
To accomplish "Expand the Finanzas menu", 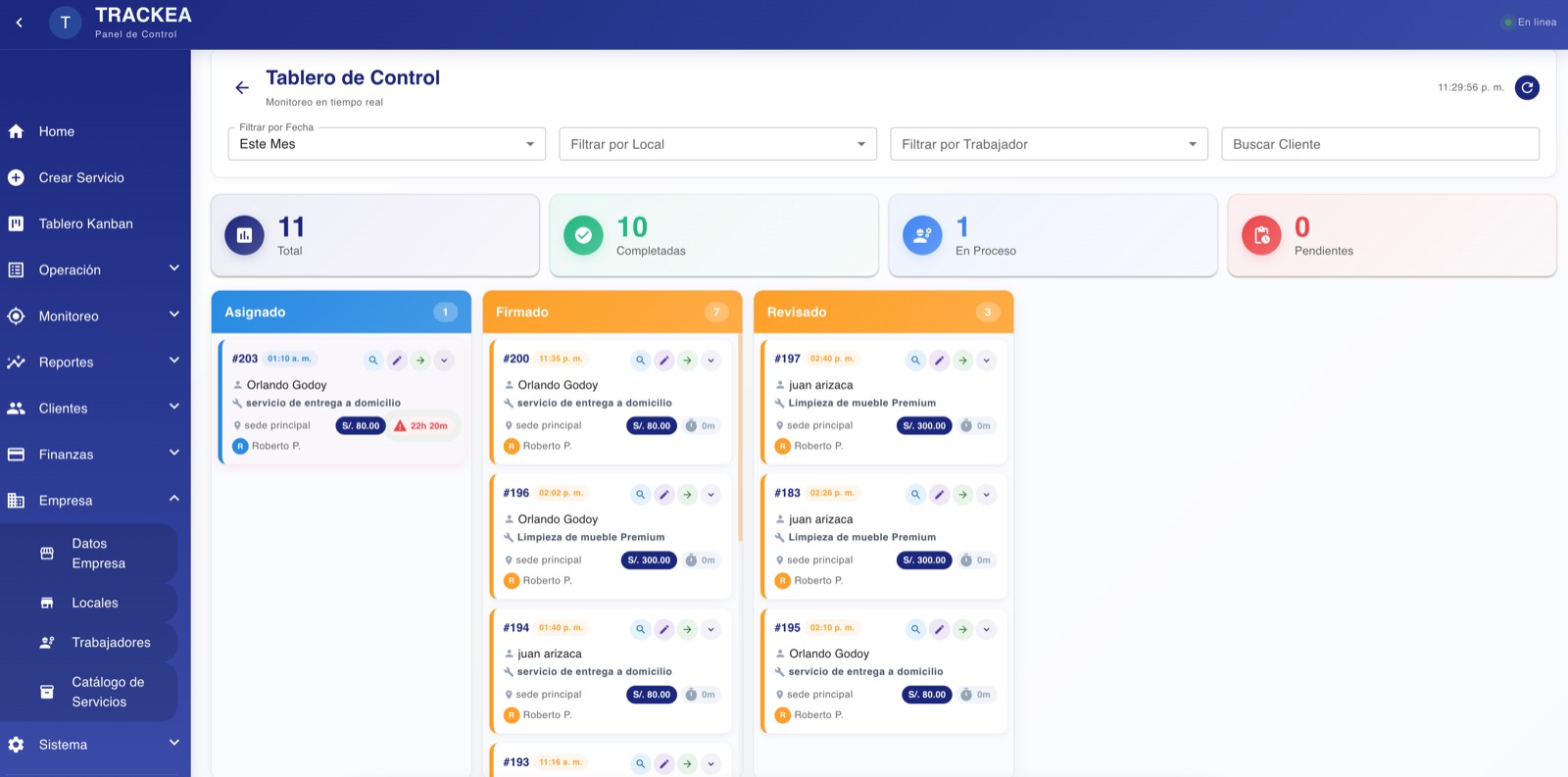I will tap(95, 454).
